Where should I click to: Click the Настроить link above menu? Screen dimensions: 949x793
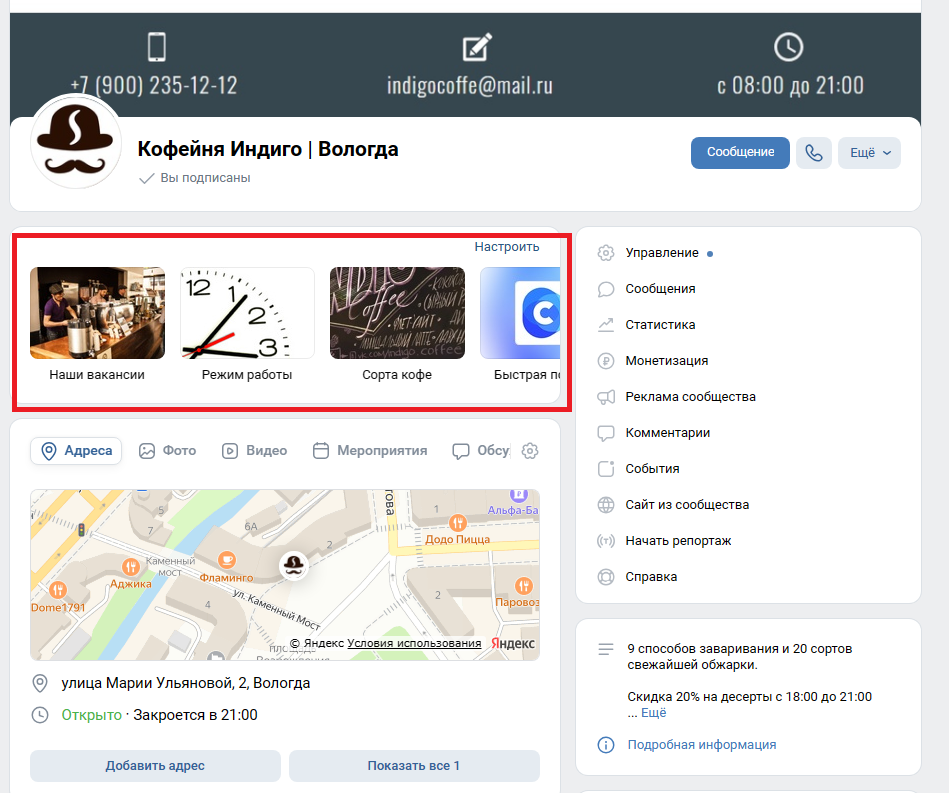507,247
